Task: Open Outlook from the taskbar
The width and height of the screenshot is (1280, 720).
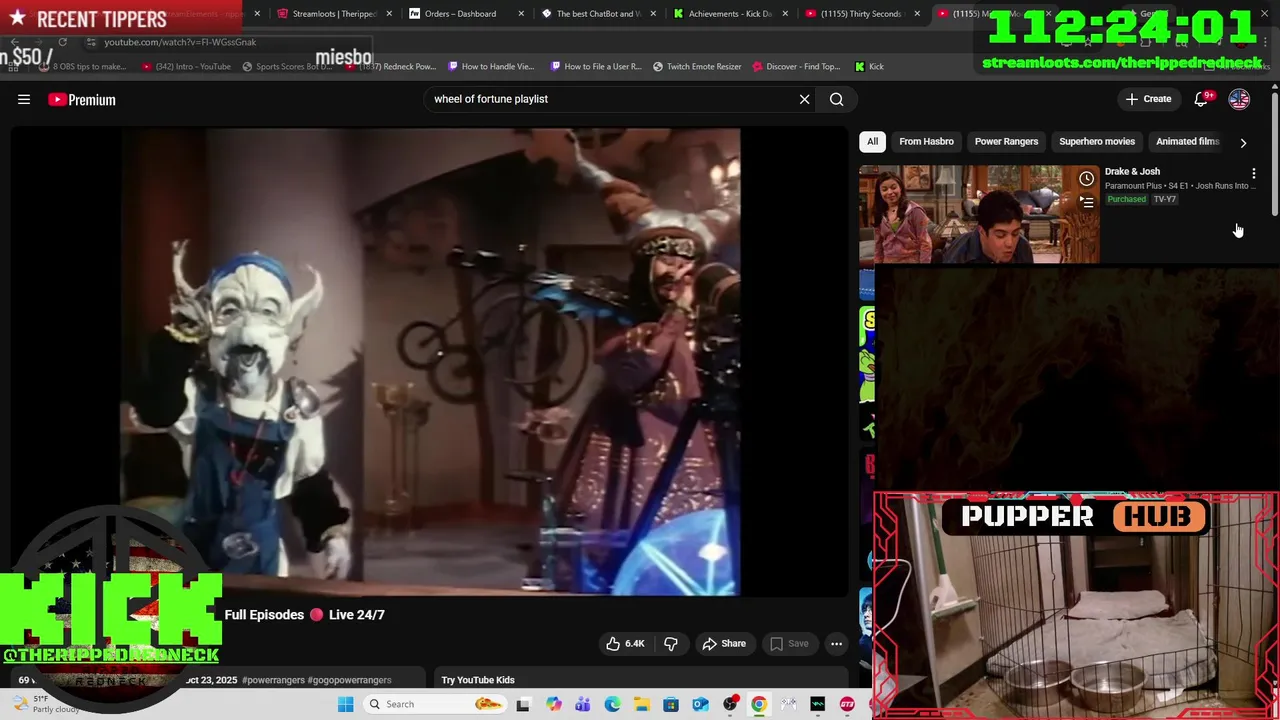Action: click(x=700, y=704)
